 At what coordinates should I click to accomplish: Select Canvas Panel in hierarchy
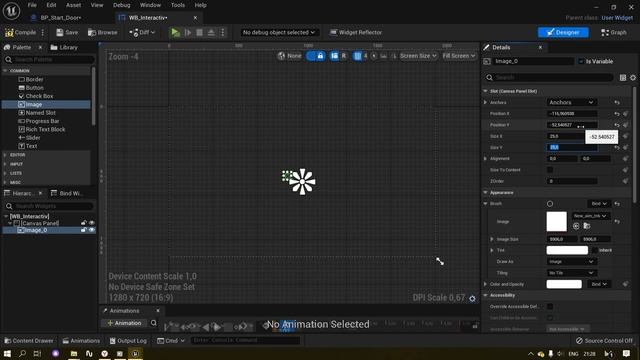pyautogui.click(x=40, y=223)
